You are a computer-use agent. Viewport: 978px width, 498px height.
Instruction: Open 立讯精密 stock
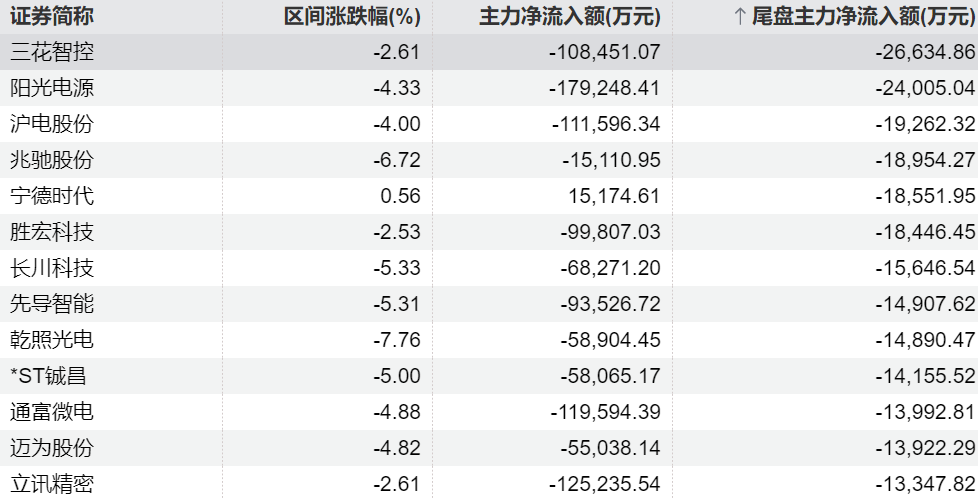(52, 484)
